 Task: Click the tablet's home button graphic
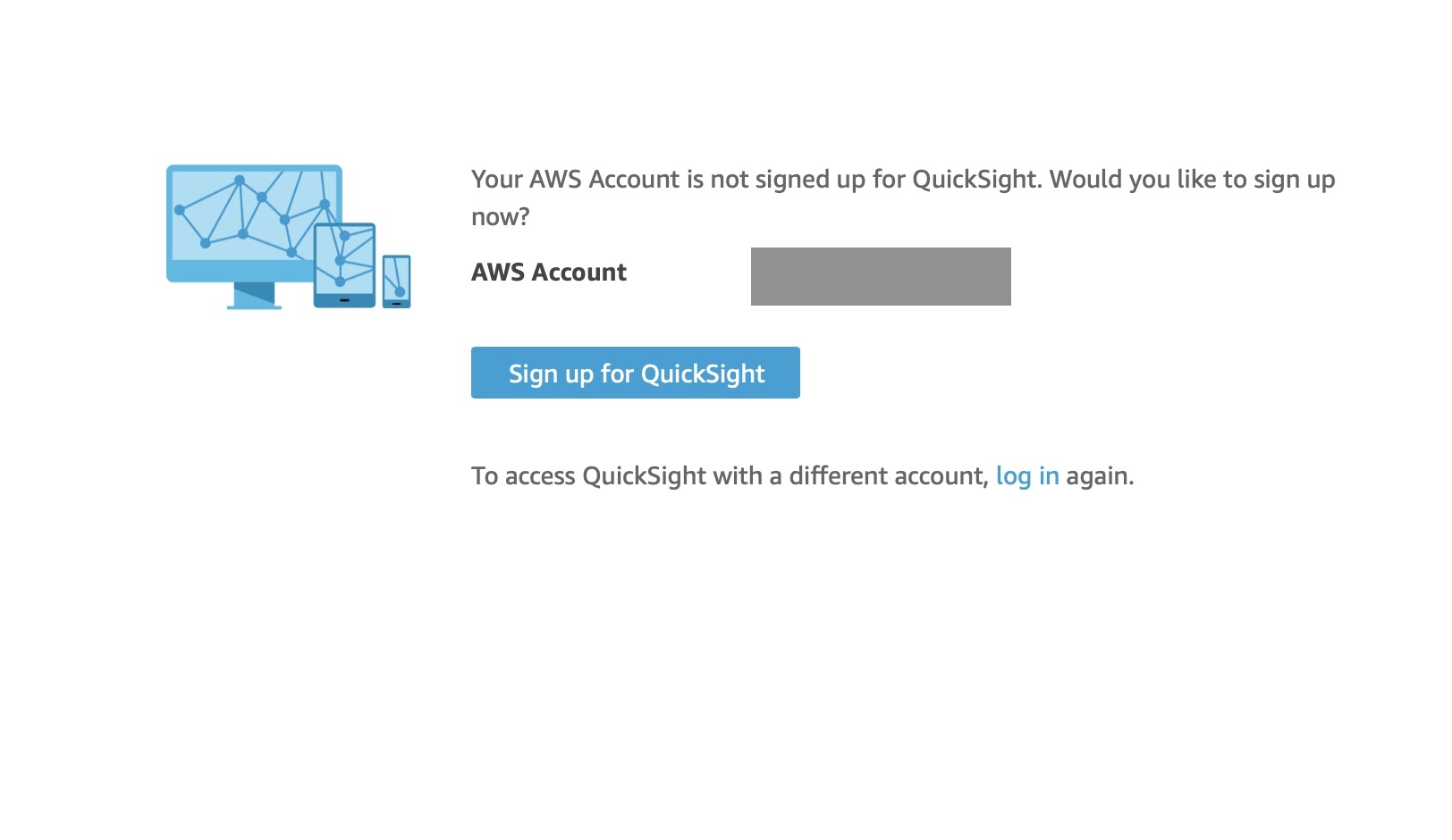tap(344, 300)
